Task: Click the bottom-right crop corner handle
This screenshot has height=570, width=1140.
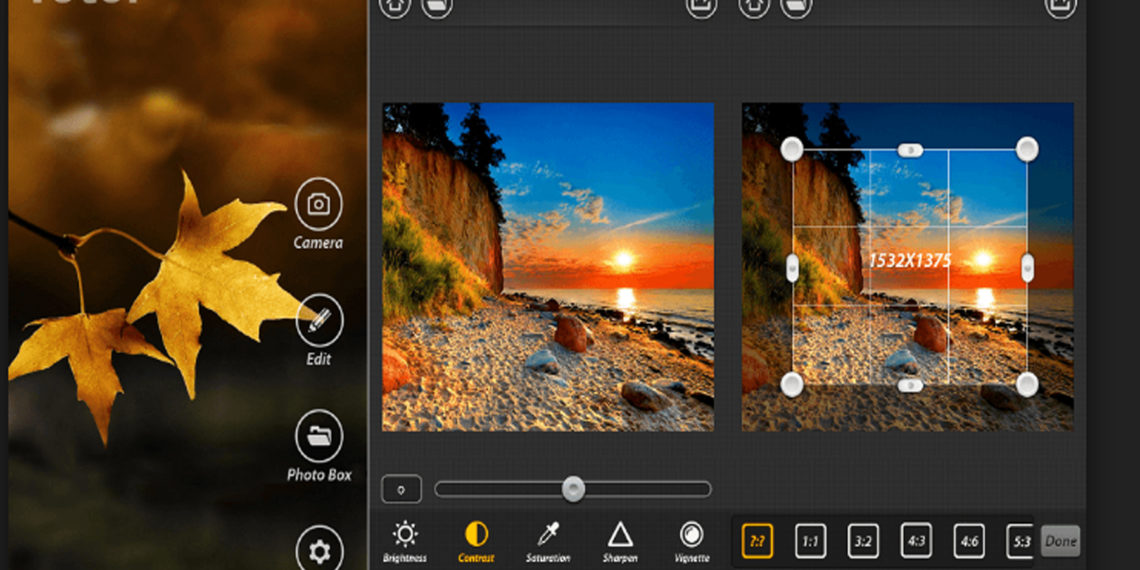Action: click(x=1027, y=385)
